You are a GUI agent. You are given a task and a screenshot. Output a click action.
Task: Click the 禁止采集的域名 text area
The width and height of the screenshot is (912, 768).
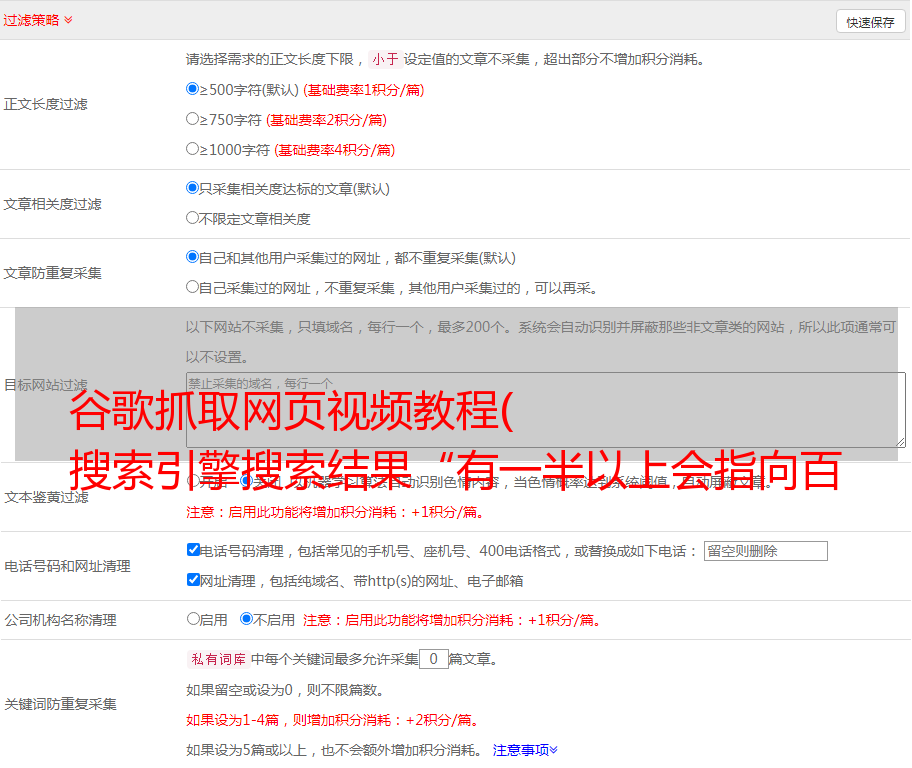click(x=545, y=409)
